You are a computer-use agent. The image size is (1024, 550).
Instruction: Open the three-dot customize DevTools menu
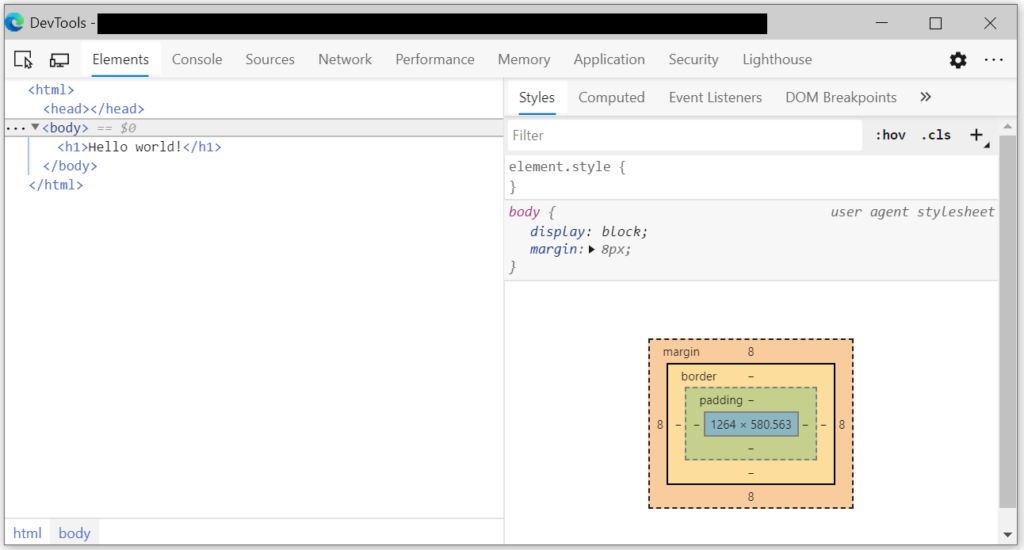993,60
